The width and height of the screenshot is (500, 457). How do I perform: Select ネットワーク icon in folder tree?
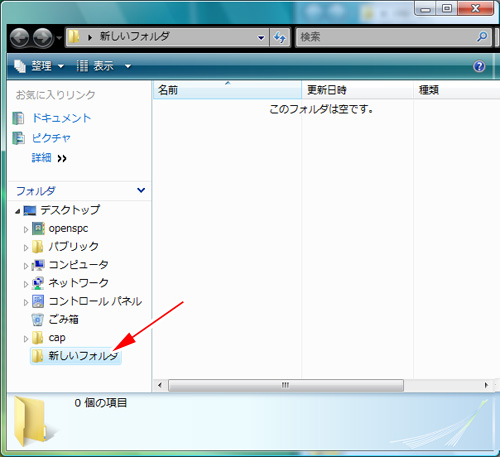[38, 283]
